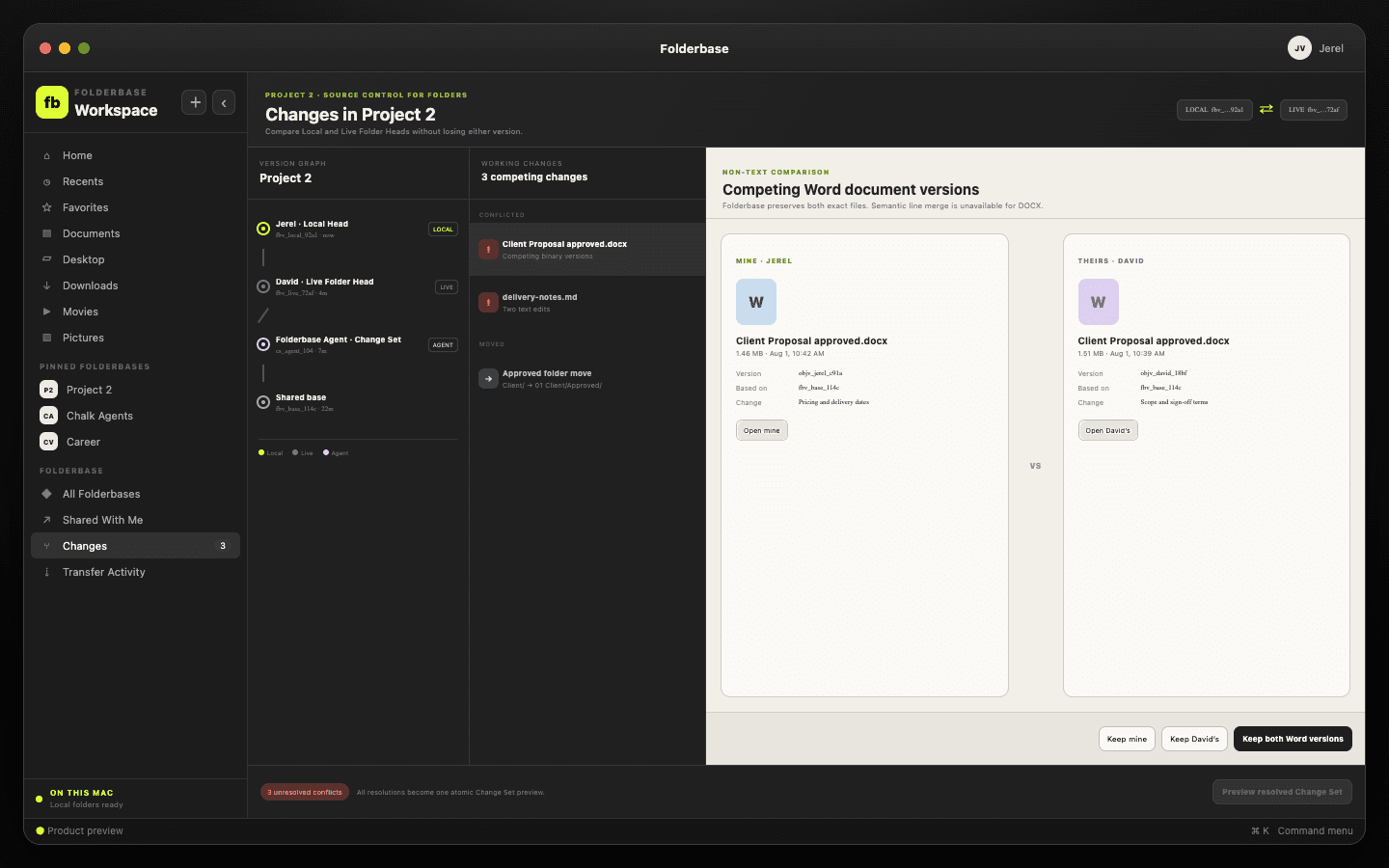Click Jerel's blue Word document thumbnail
The width and height of the screenshot is (1389, 868).
point(756,302)
